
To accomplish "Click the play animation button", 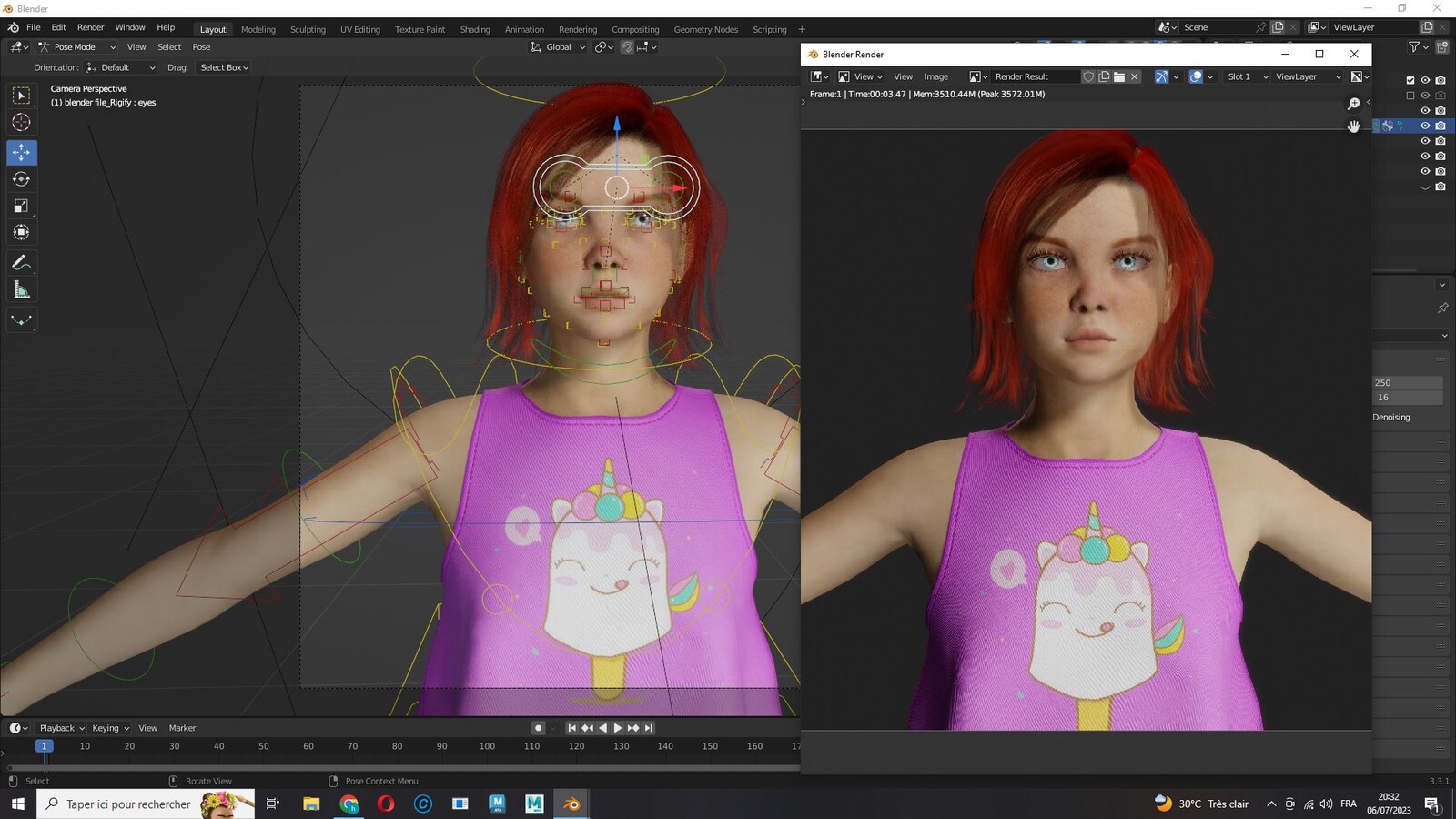I will pos(618,728).
